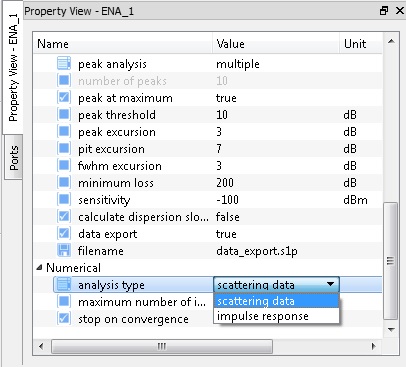
Task: Toggle the peak at maximum checkbox
Action: [64, 97]
